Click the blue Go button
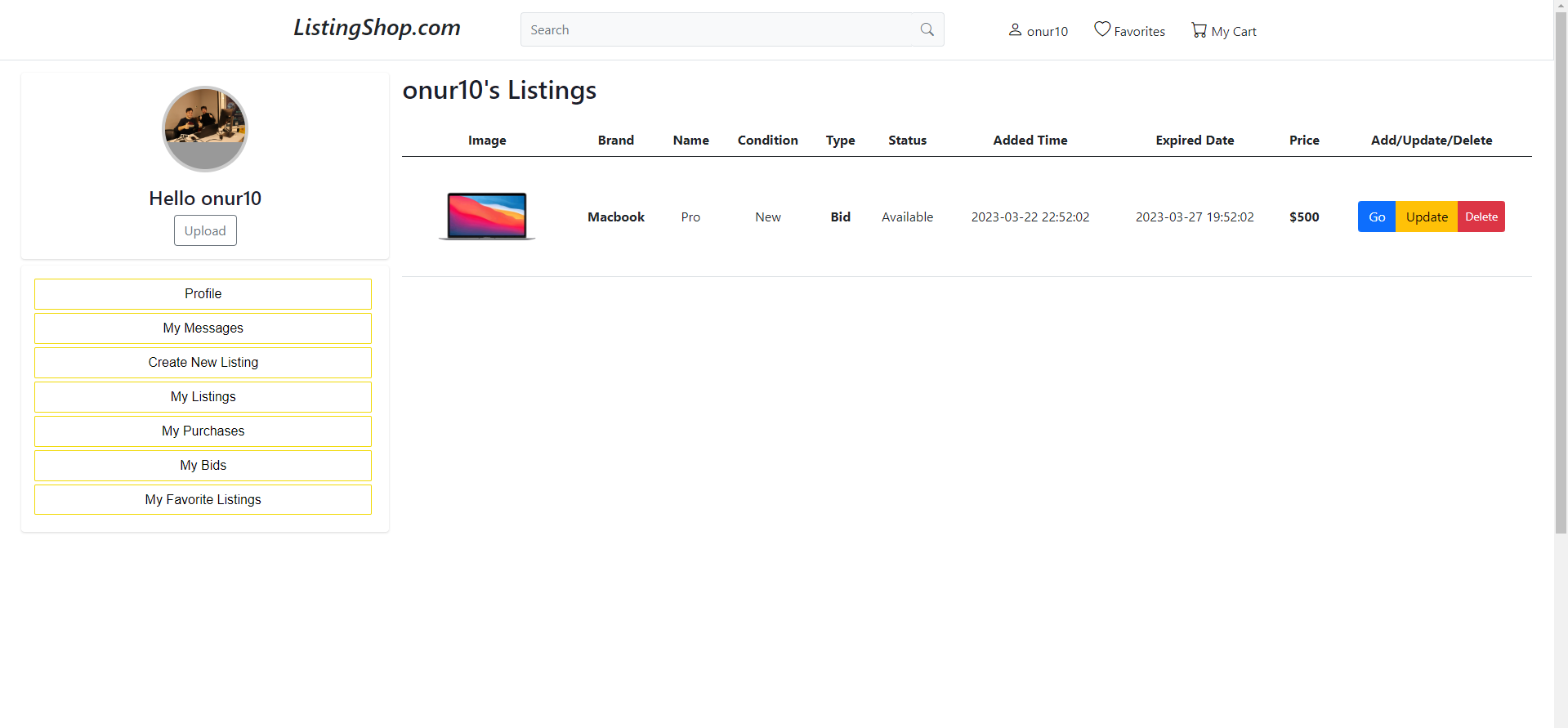 [1377, 217]
